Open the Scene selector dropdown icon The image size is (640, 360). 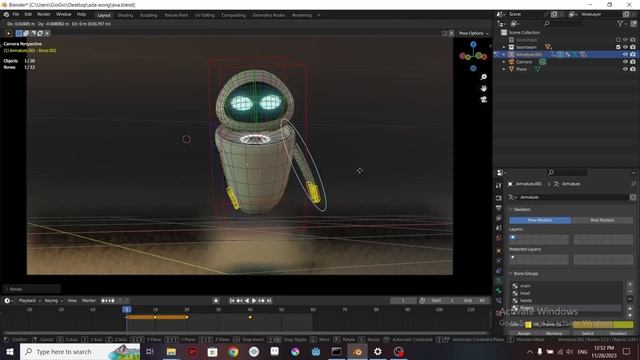pyautogui.click(x=501, y=14)
